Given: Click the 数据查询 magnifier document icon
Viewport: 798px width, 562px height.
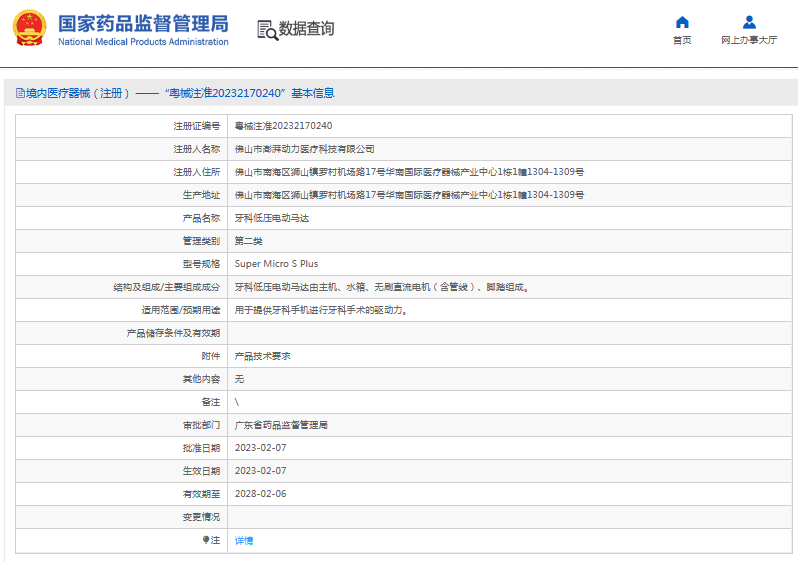Looking at the screenshot, I should pos(267,30).
